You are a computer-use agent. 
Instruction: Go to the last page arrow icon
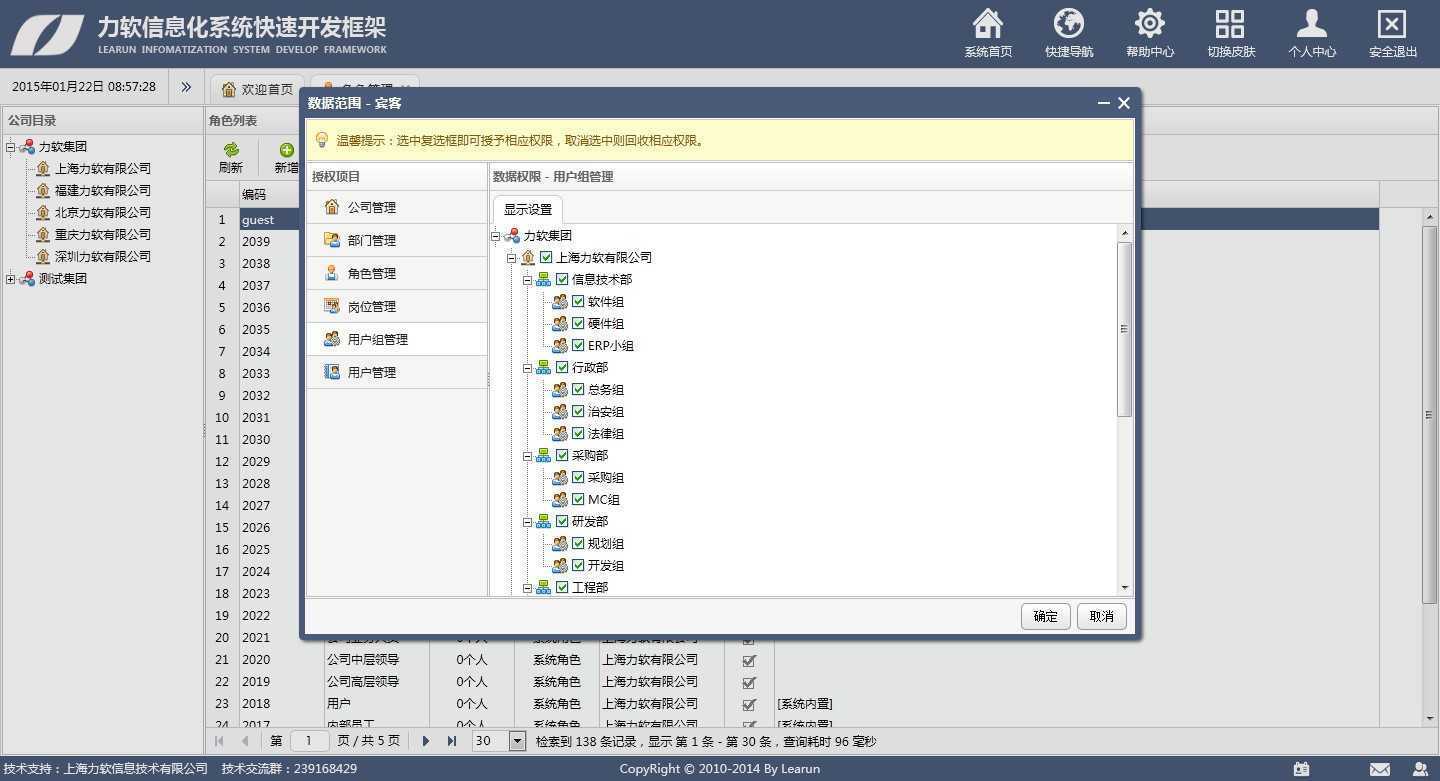coord(452,741)
